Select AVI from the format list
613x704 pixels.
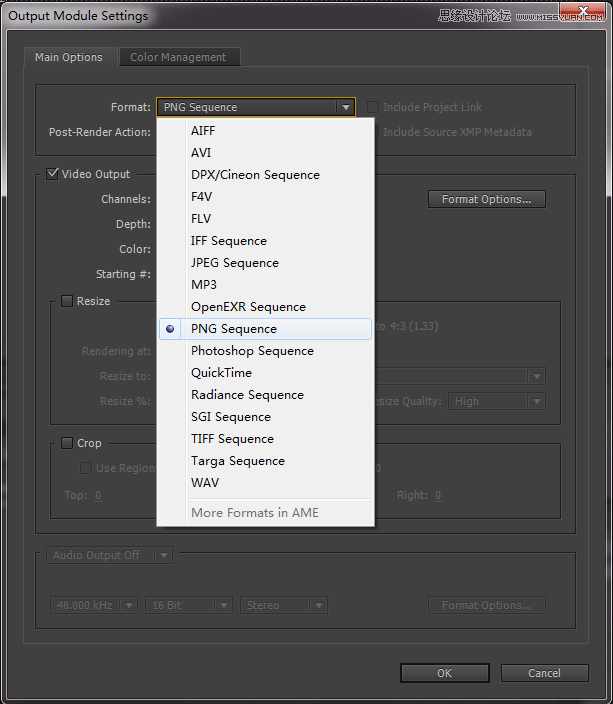201,153
